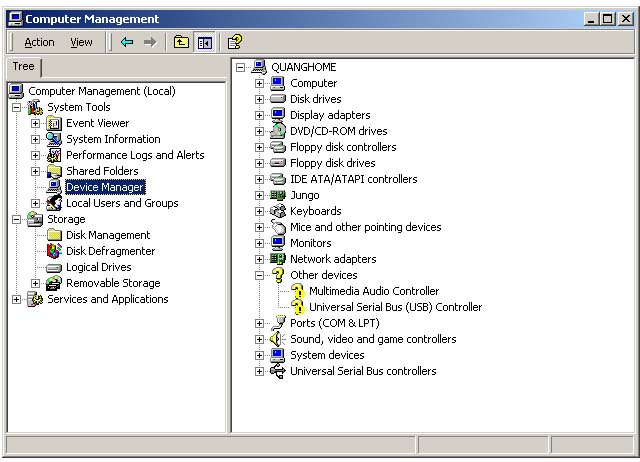Click the Help toolbar icon
The height and width of the screenshot is (462, 640).
234,42
